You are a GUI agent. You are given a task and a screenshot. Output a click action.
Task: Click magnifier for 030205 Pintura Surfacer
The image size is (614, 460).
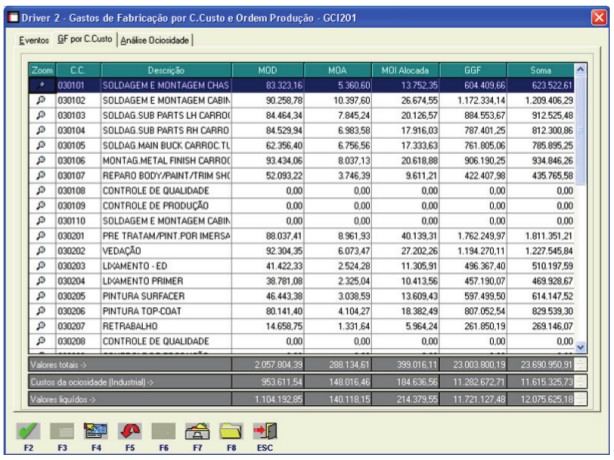(x=41, y=296)
